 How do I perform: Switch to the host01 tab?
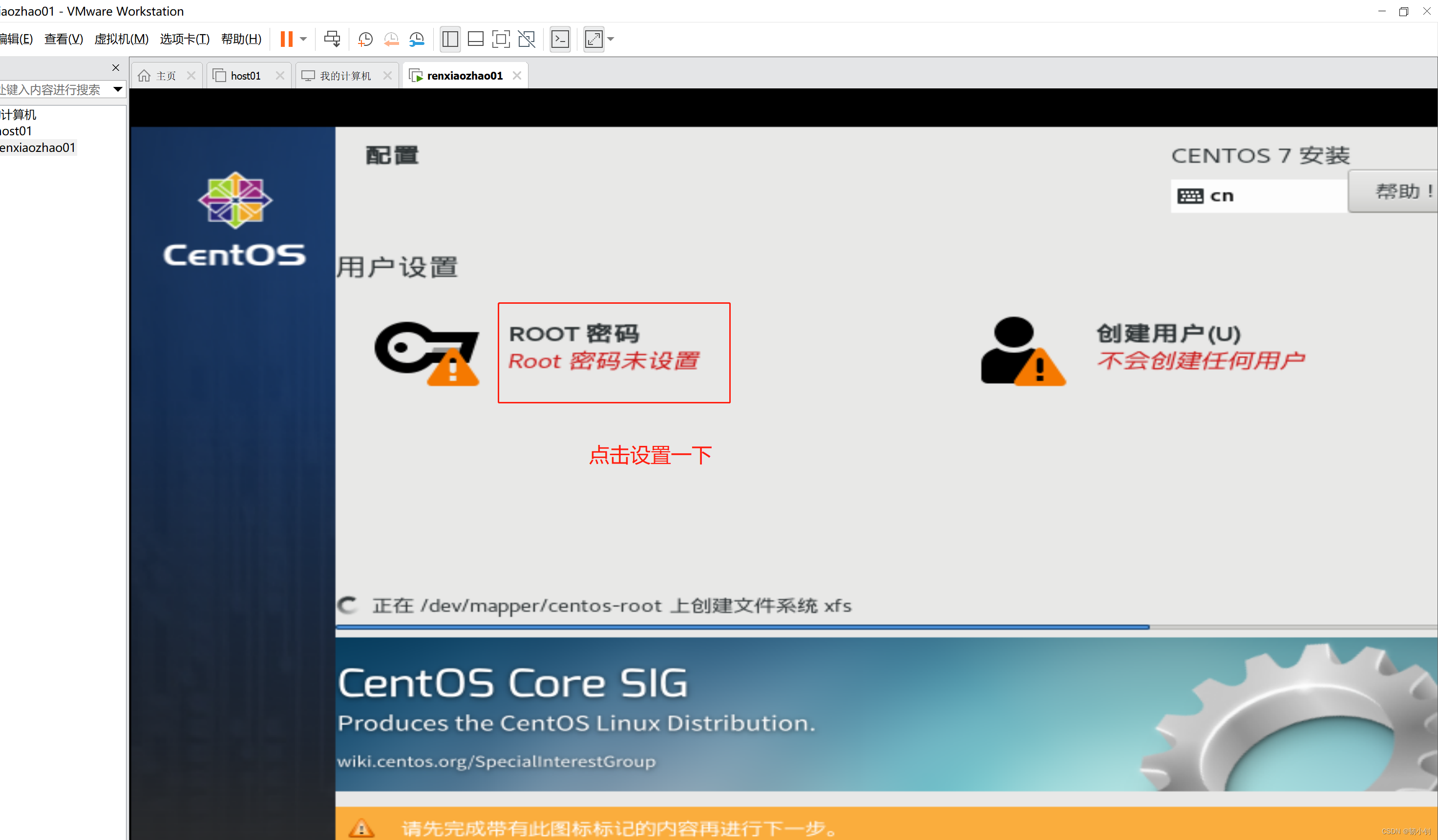(x=245, y=76)
